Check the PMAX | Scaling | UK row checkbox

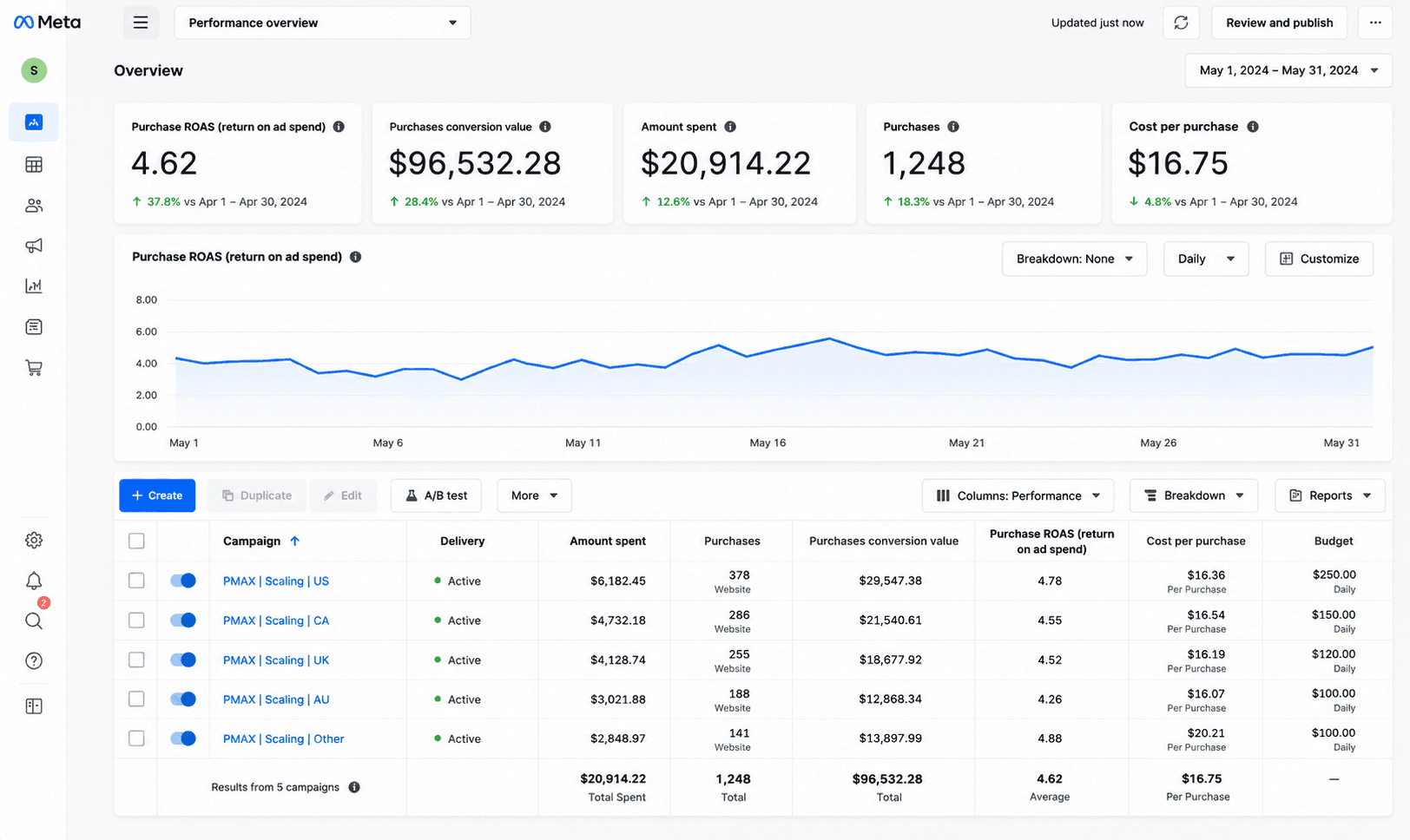(x=136, y=660)
